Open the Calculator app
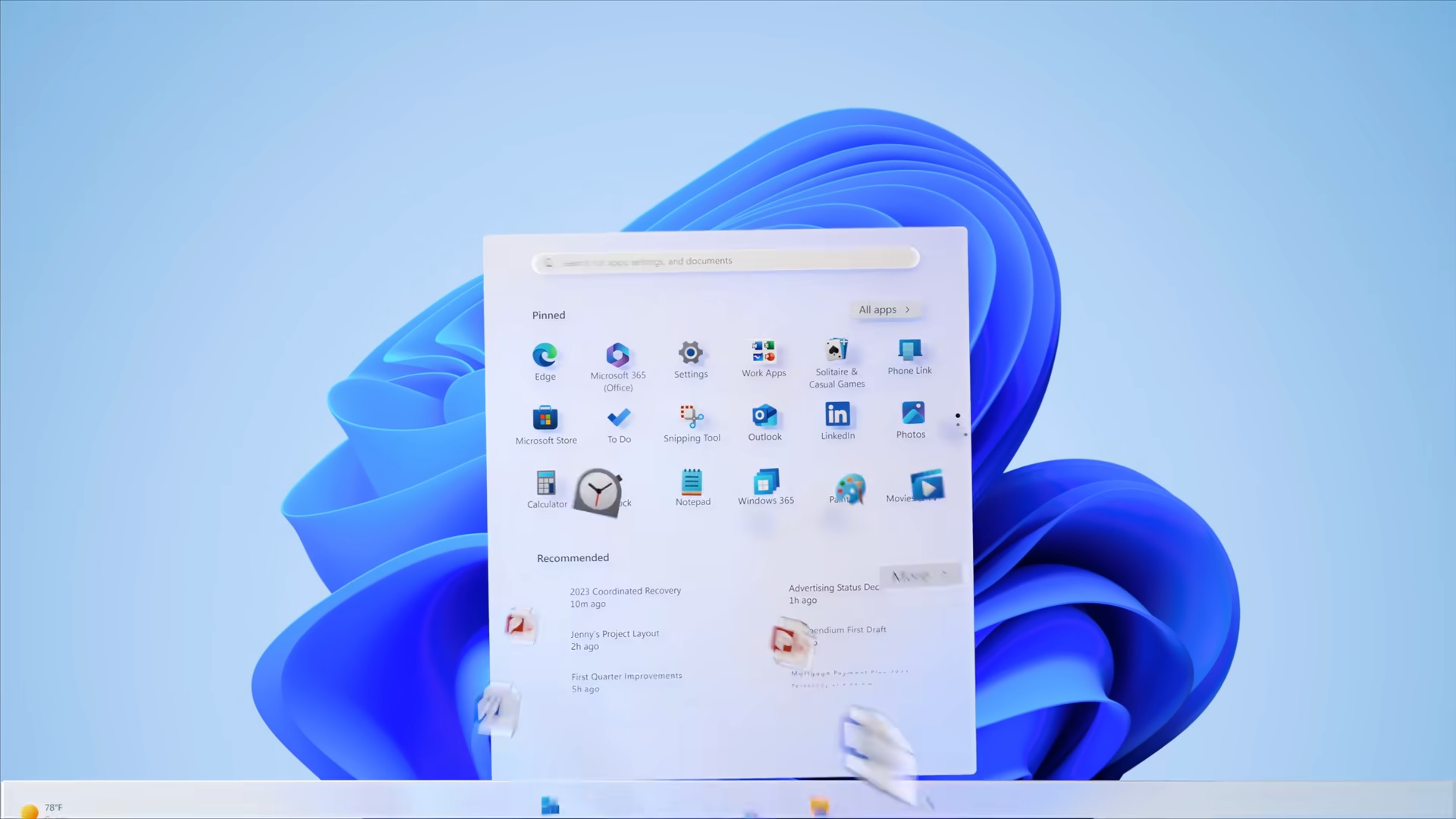Viewport: 1456px width, 819px height. [x=546, y=484]
